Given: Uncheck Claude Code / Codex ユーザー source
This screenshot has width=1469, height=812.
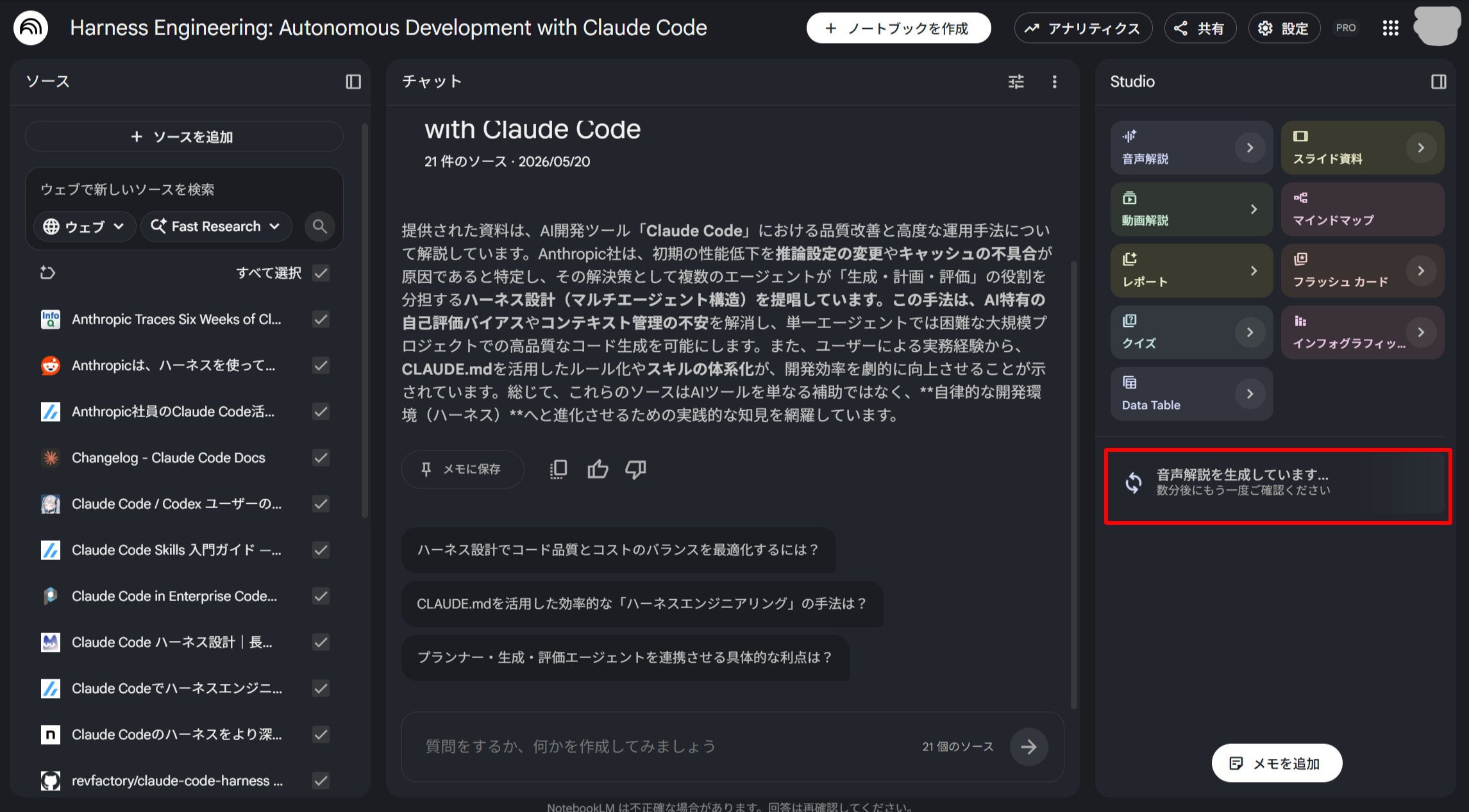Looking at the screenshot, I should pyautogui.click(x=321, y=504).
